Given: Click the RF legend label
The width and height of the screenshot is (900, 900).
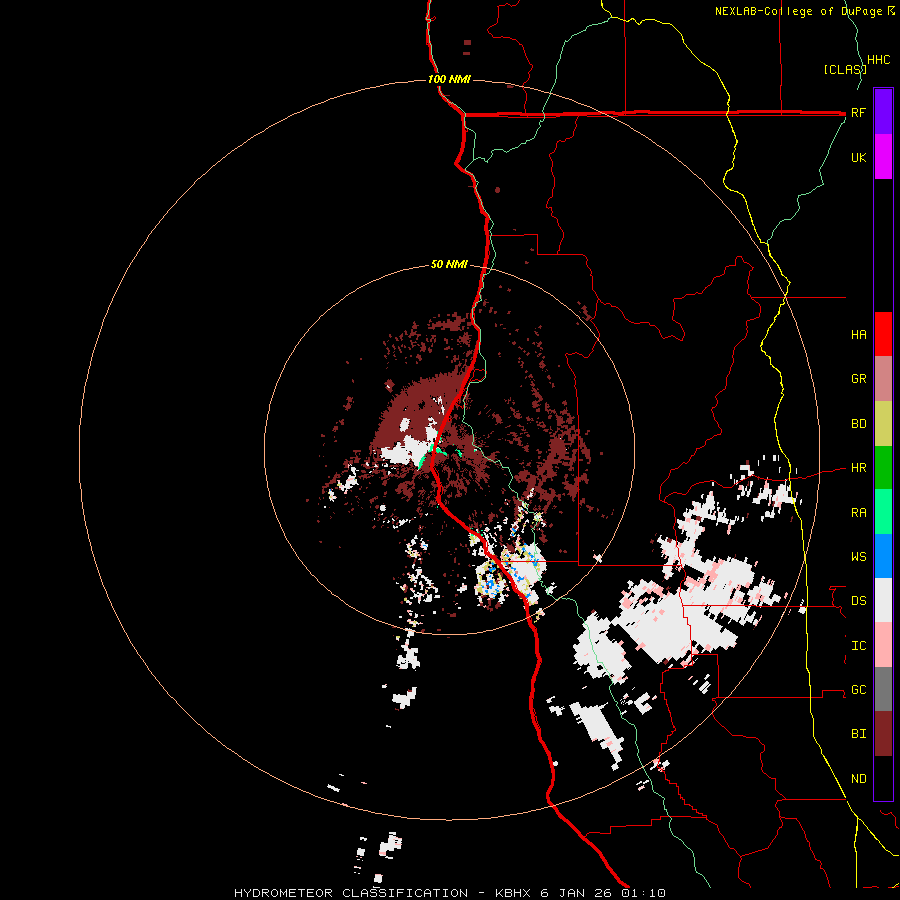Looking at the screenshot, I should (x=858, y=112).
